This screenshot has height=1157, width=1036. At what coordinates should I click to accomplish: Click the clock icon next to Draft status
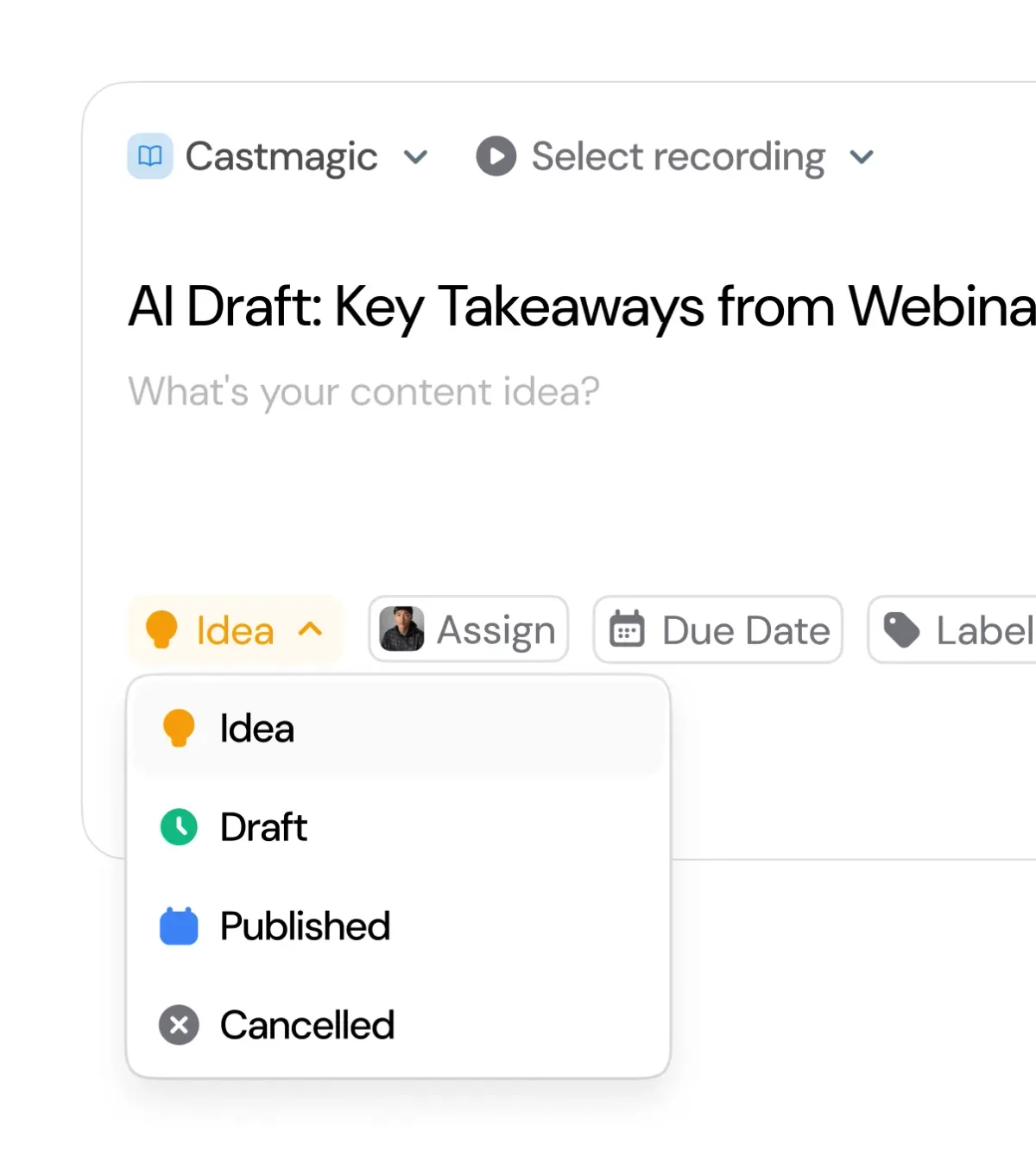pos(178,826)
